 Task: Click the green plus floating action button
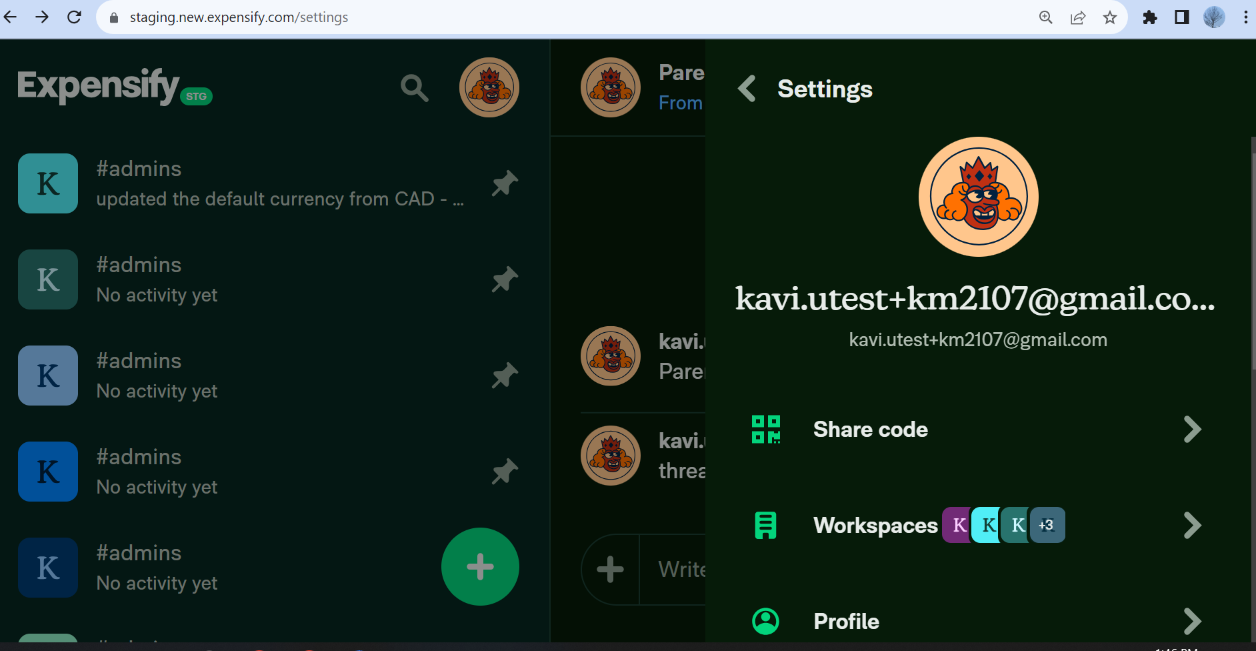pos(480,567)
